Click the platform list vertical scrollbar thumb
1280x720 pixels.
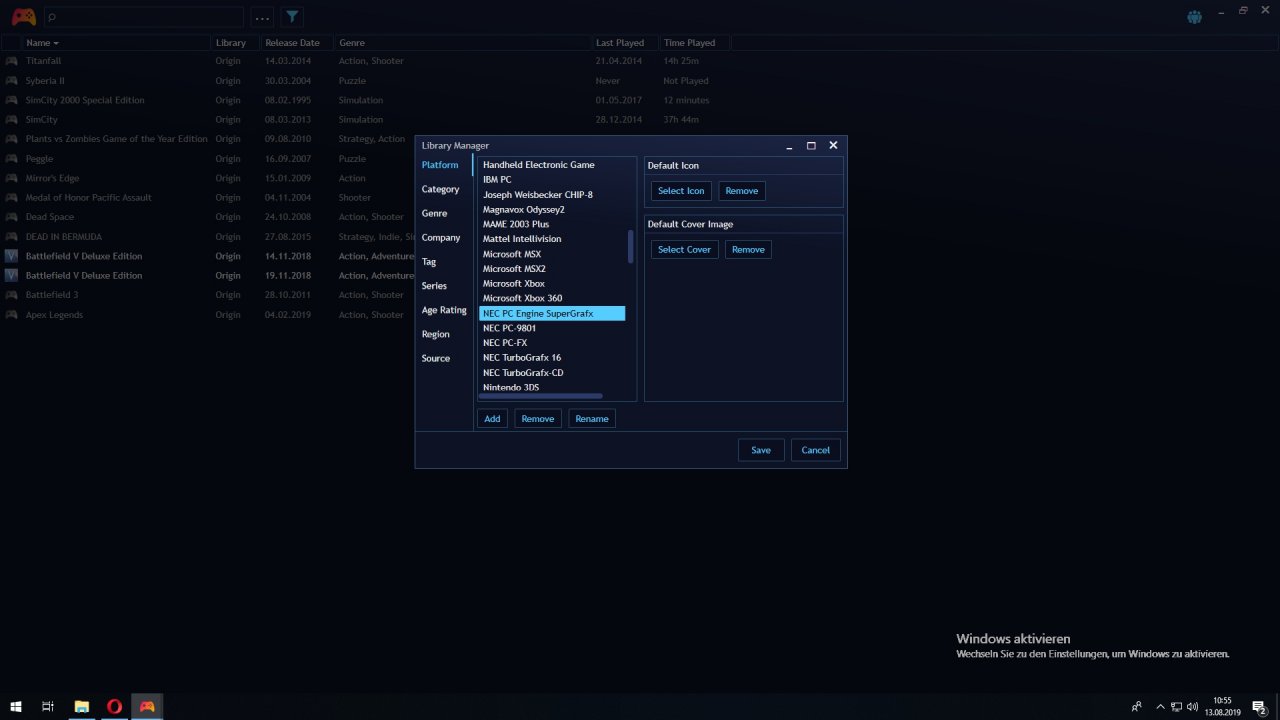coord(630,246)
